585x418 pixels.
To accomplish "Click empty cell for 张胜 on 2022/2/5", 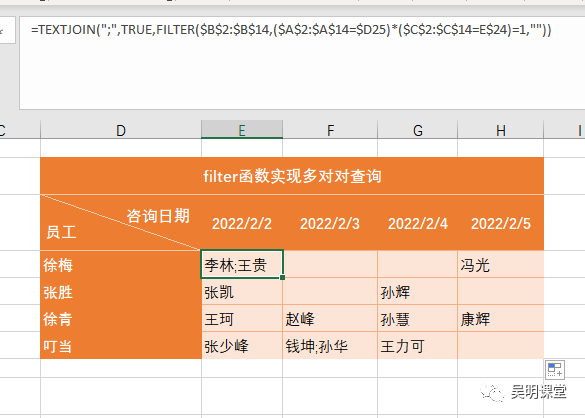I will pos(500,291).
